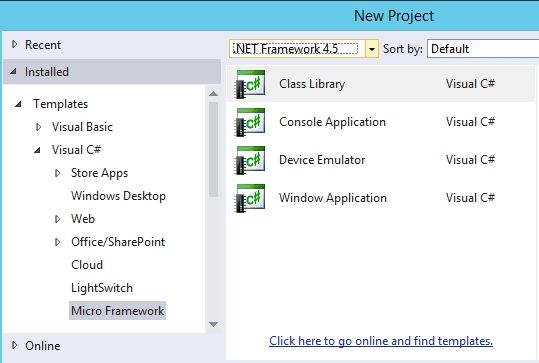Click Visual C# label in Window Application row
Image resolution: width=539 pixels, height=363 pixels.
pos(470,198)
